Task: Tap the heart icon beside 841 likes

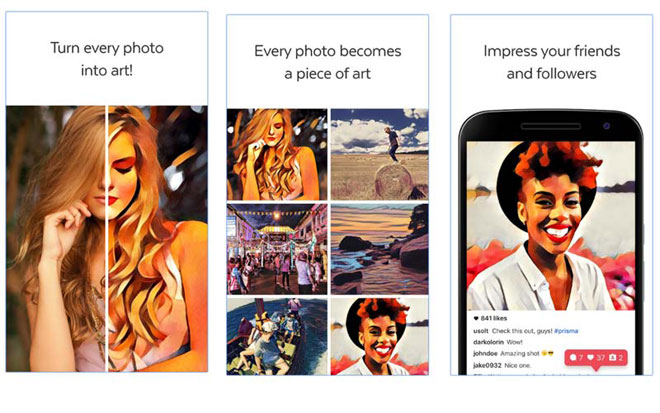Action: 476,318
